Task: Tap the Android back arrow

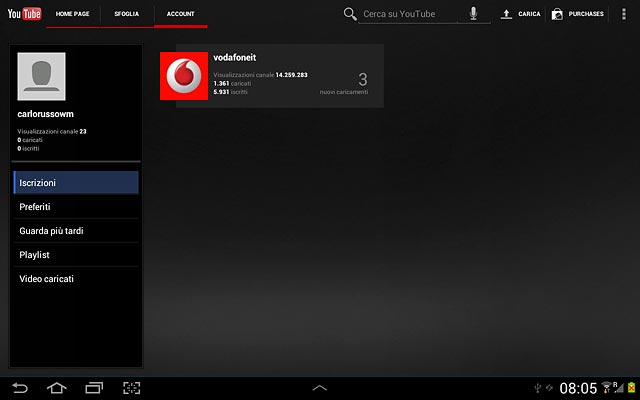Action: pyautogui.click(x=20, y=388)
